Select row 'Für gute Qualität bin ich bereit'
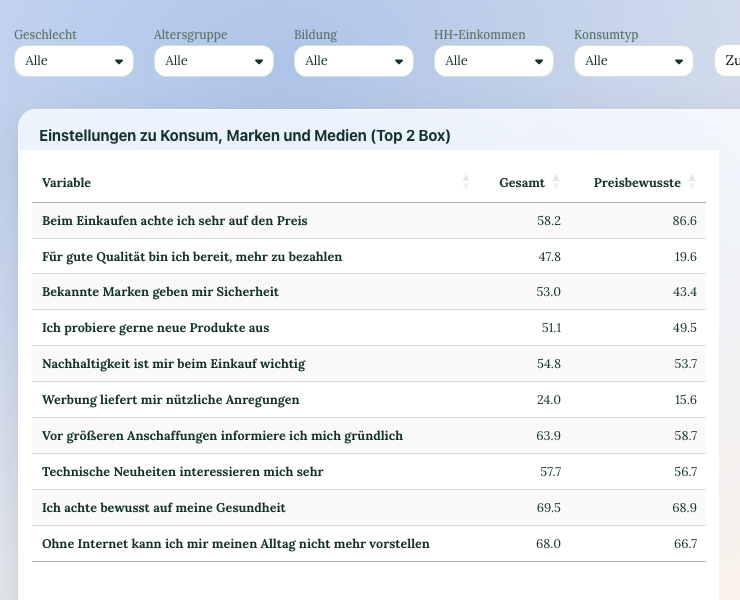The width and height of the screenshot is (740, 600). tap(369, 256)
